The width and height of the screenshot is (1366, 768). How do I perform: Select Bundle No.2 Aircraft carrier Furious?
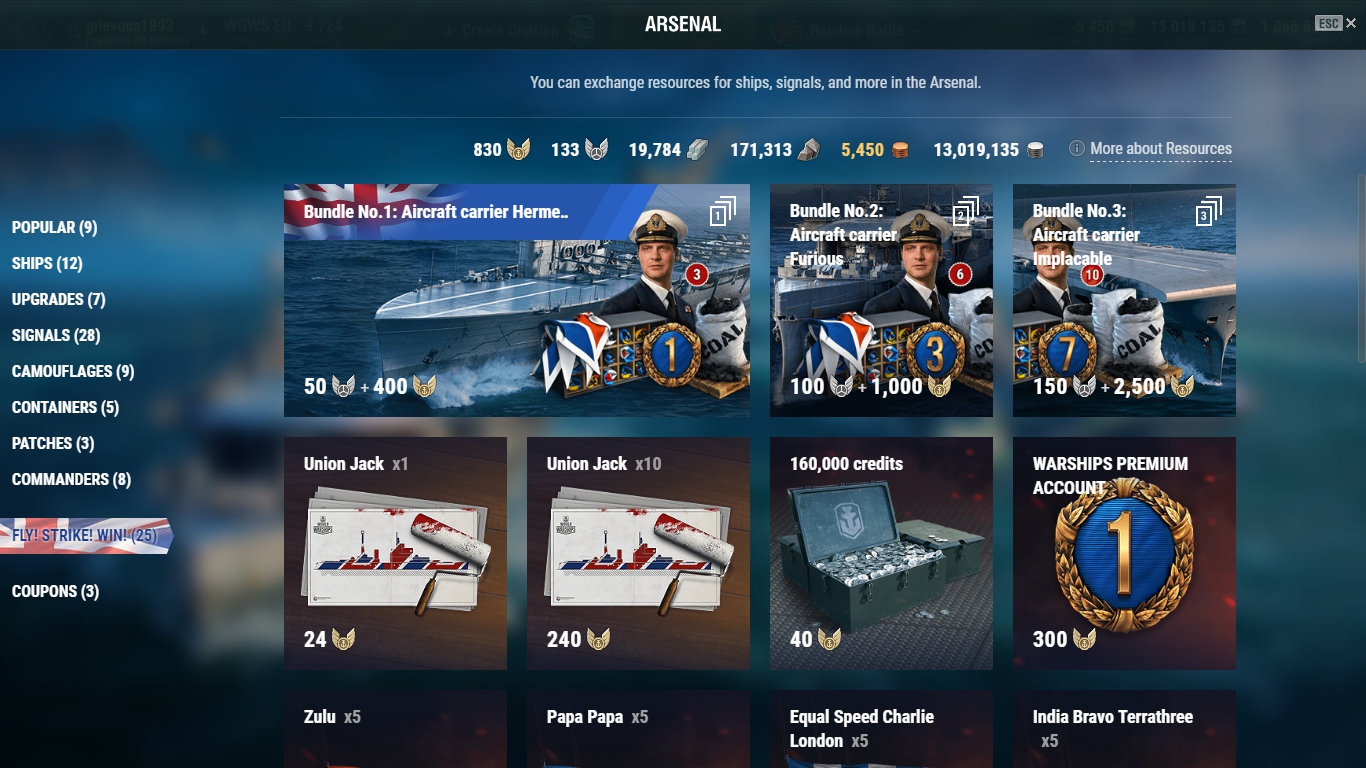(881, 300)
